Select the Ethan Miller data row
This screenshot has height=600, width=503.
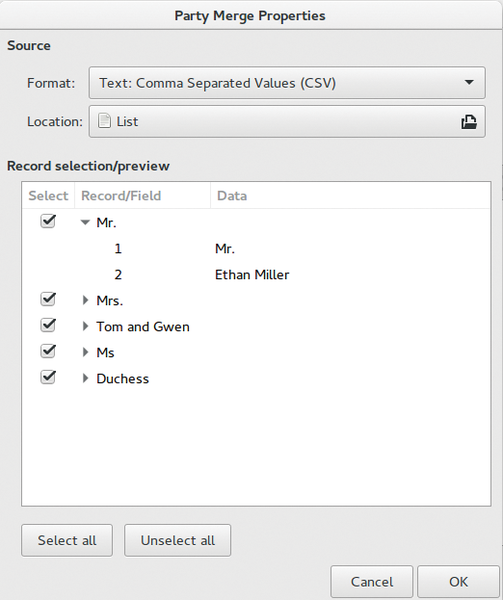click(256, 275)
